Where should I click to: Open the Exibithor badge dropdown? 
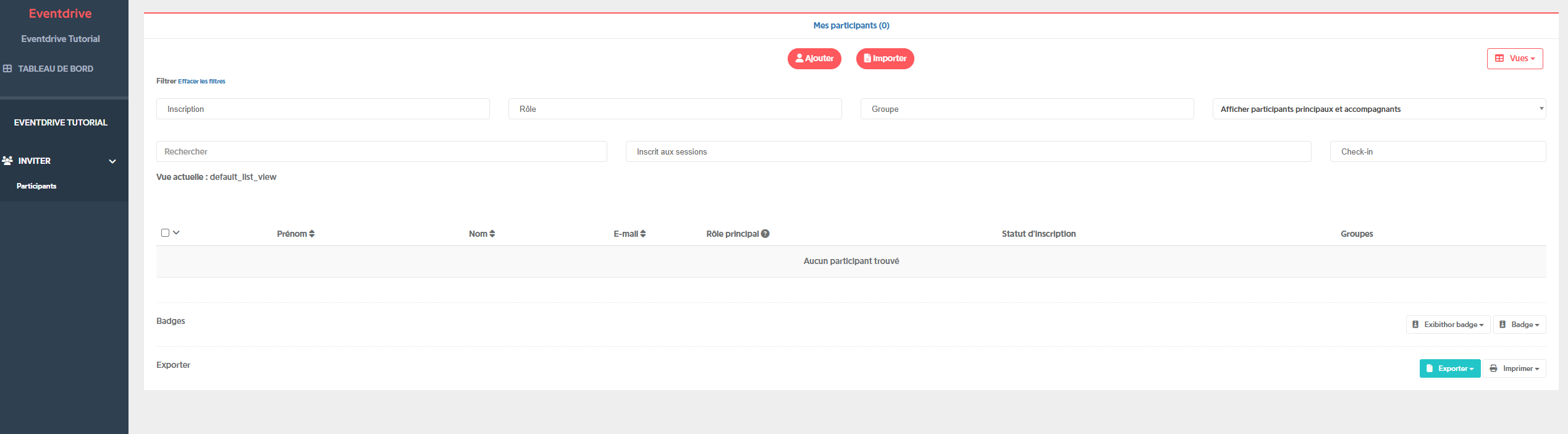coord(1448,325)
